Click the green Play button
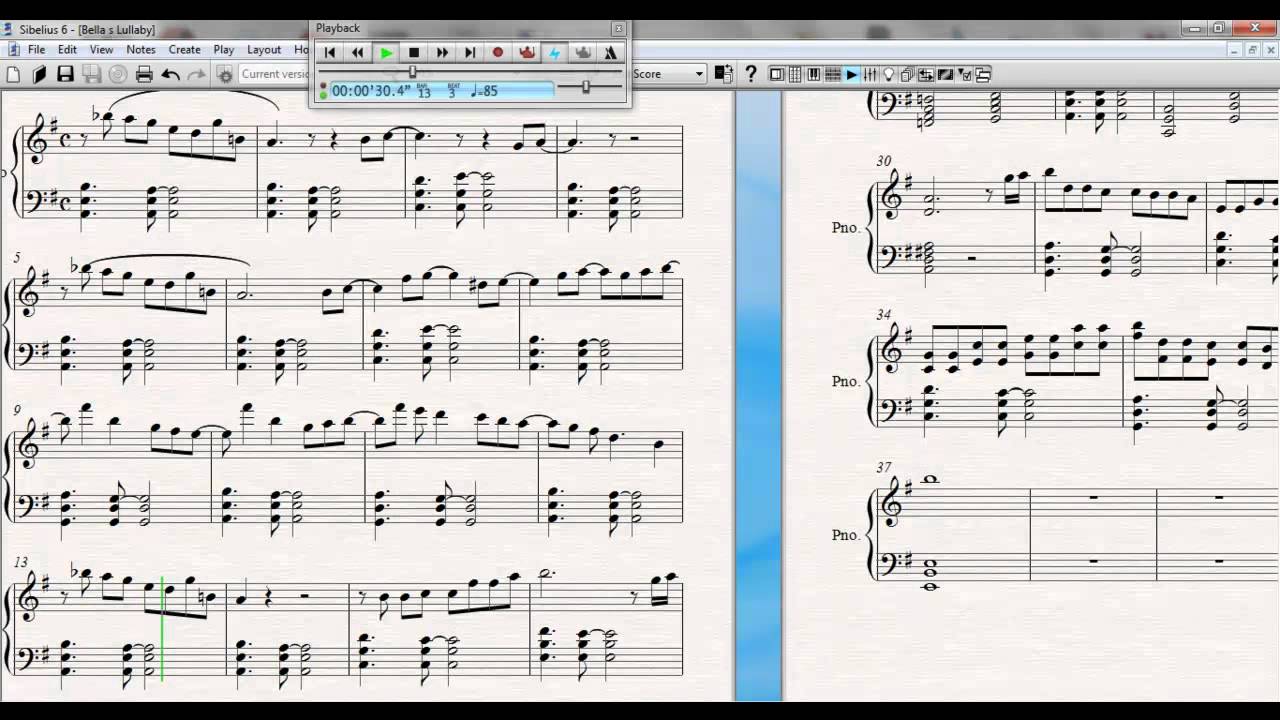 coord(386,53)
